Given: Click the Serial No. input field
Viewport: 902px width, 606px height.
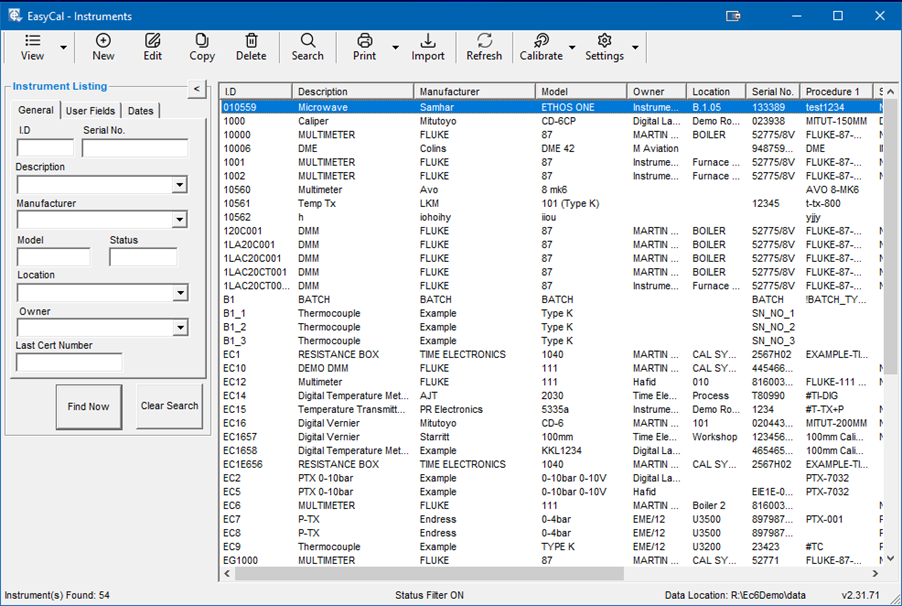Looking at the screenshot, I should click(x=135, y=148).
